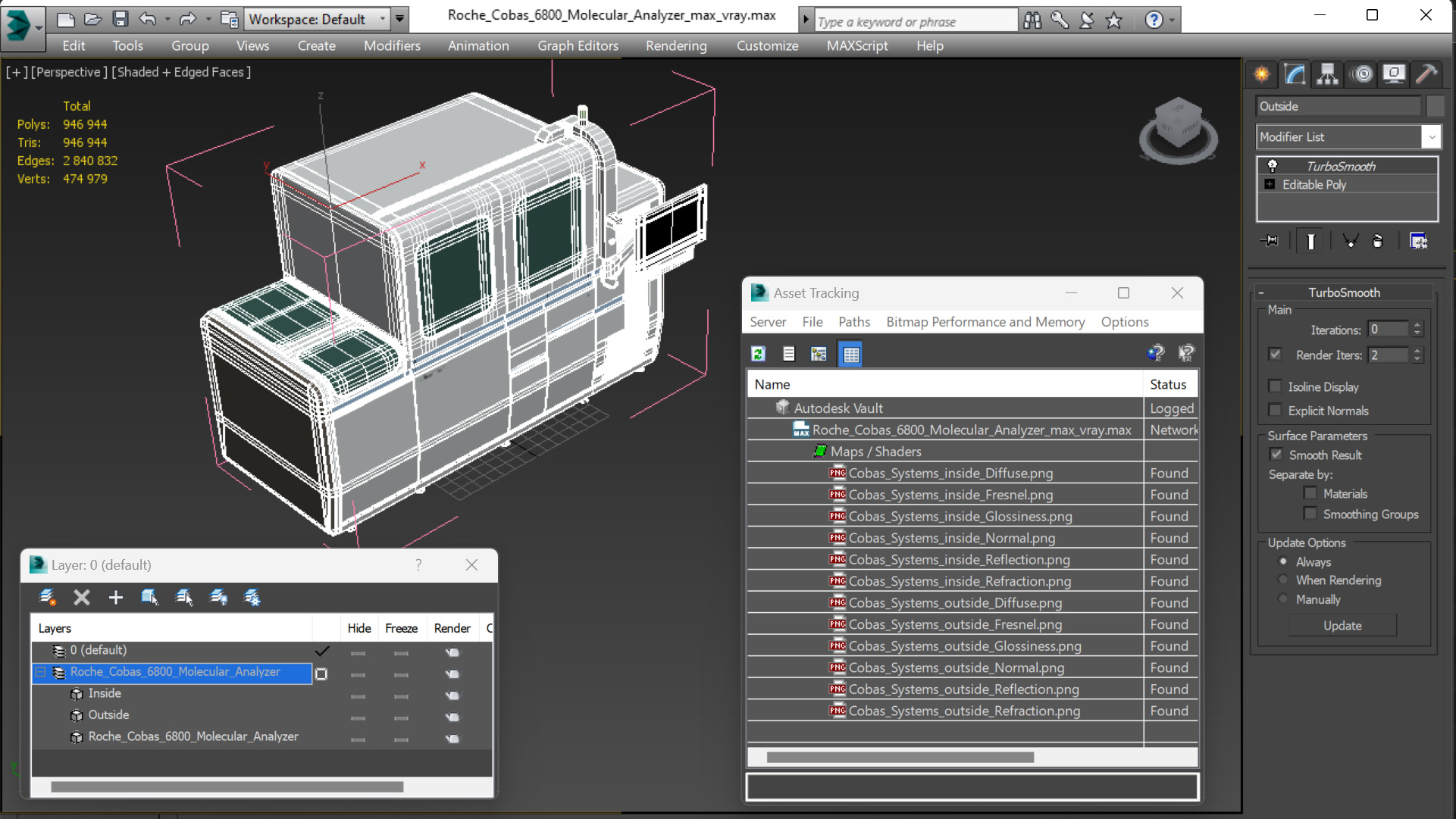Click the object color swatch next to Outside
The image size is (1456, 819).
coord(1434,106)
